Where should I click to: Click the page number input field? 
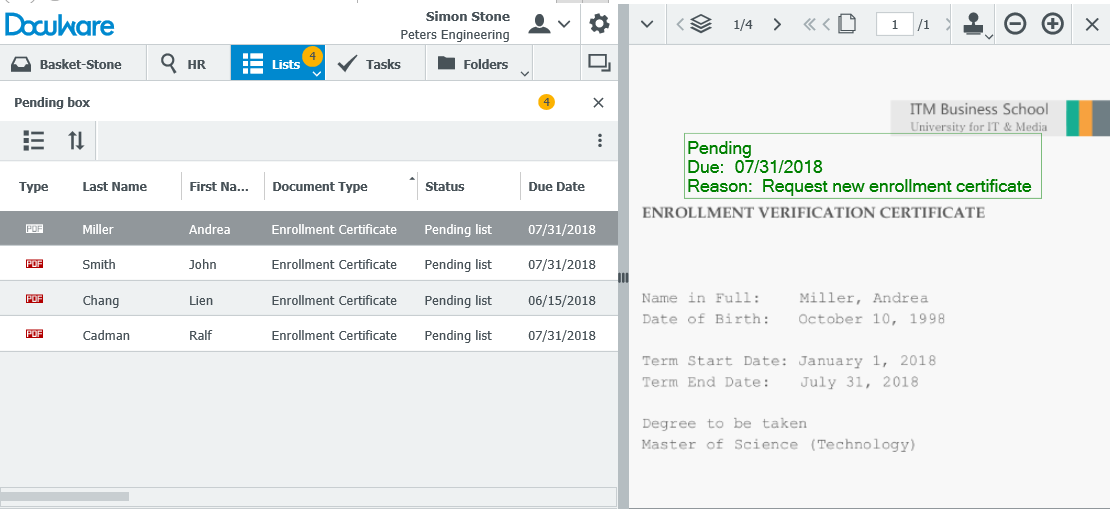pyautogui.click(x=894, y=24)
